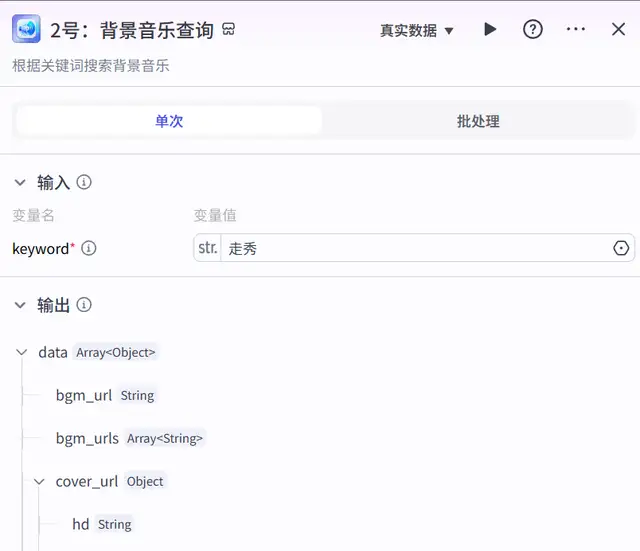Collapse the cover_url Object node
Image resolution: width=640 pixels, height=551 pixels.
[x=39, y=482]
